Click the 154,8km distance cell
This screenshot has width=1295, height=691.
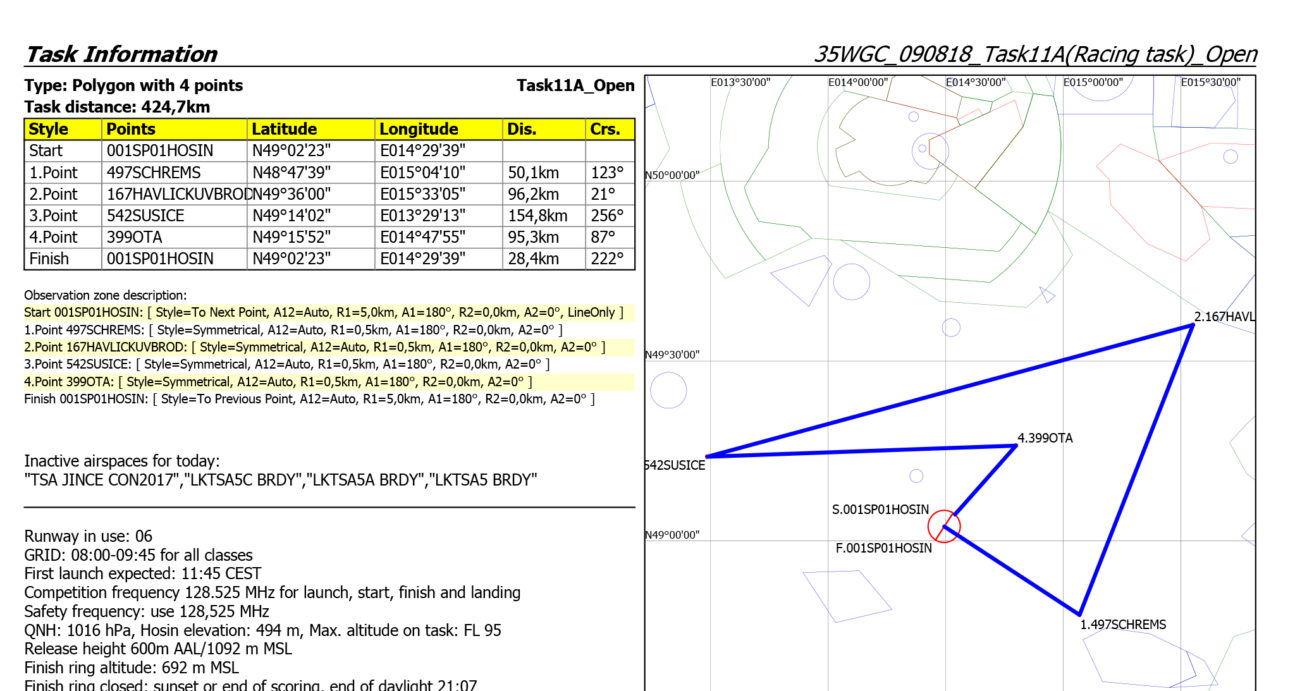(543, 215)
